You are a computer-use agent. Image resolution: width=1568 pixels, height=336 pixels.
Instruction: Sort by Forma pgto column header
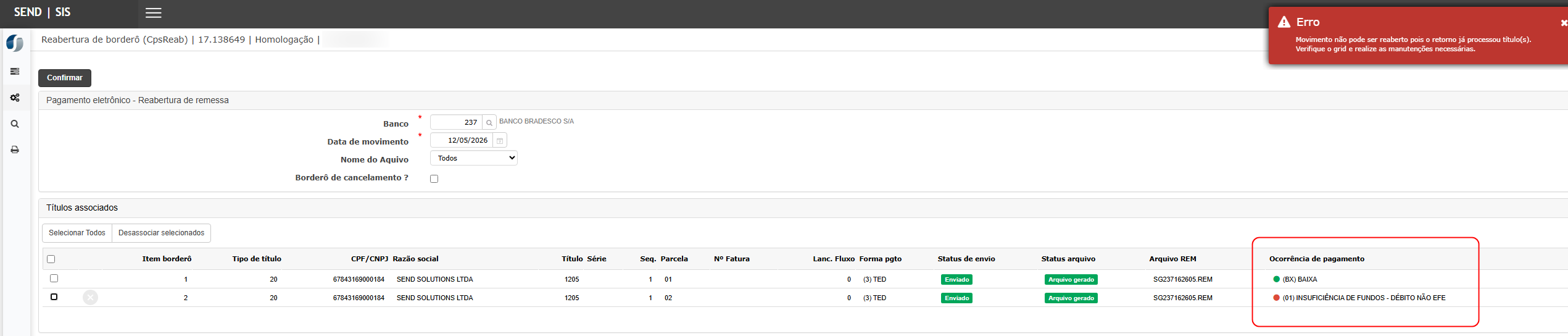(x=881, y=259)
